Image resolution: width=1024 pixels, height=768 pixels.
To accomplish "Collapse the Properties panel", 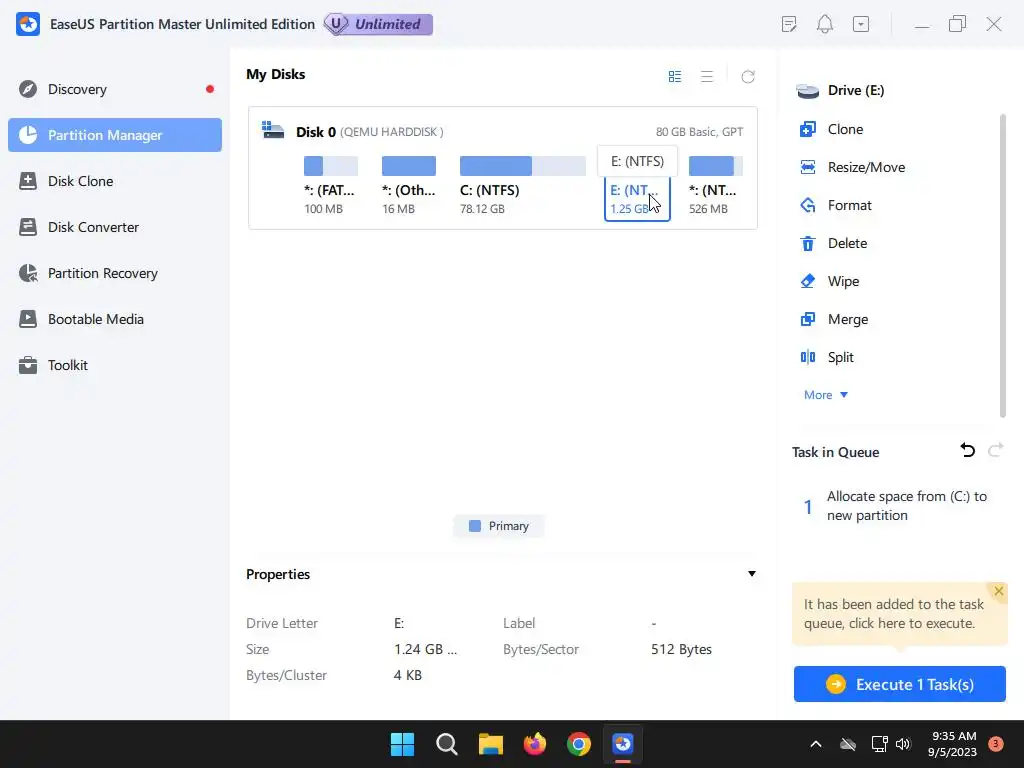I will (752, 574).
